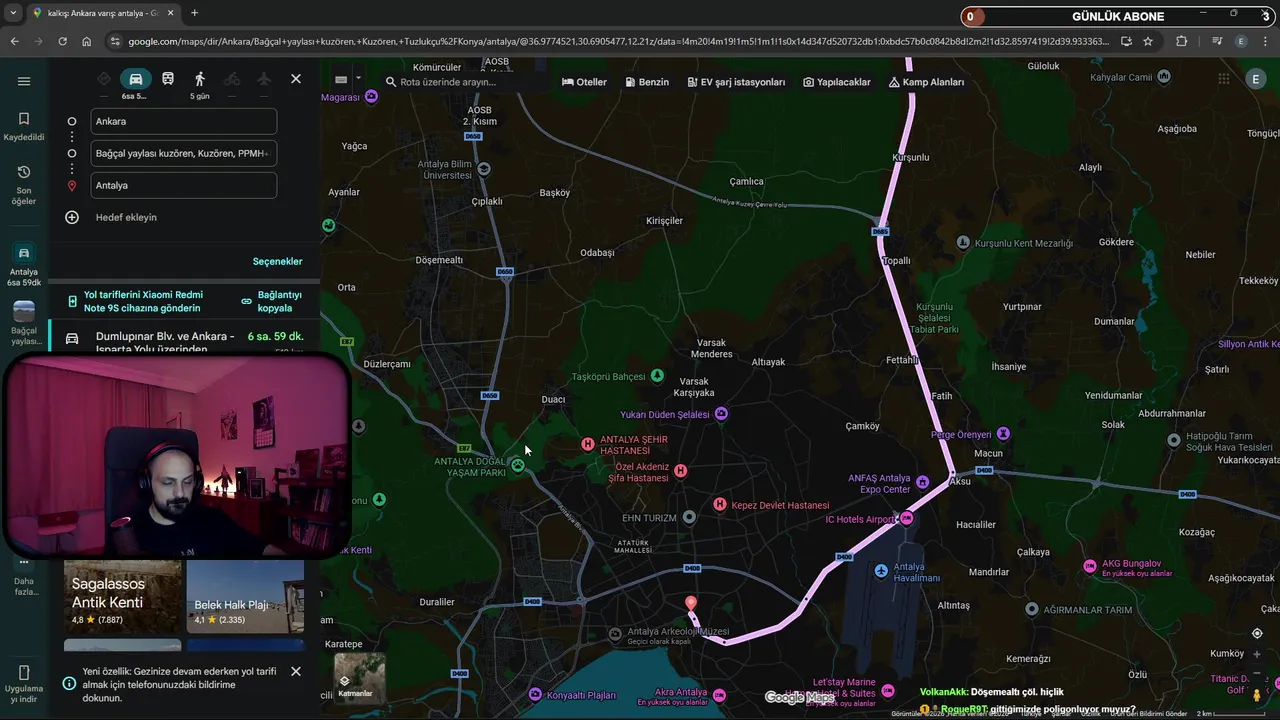Click Özel Akdeniz Şifa Hastanesi marker
Image resolution: width=1280 pixels, height=720 pixels.
(x=680, y=471)
